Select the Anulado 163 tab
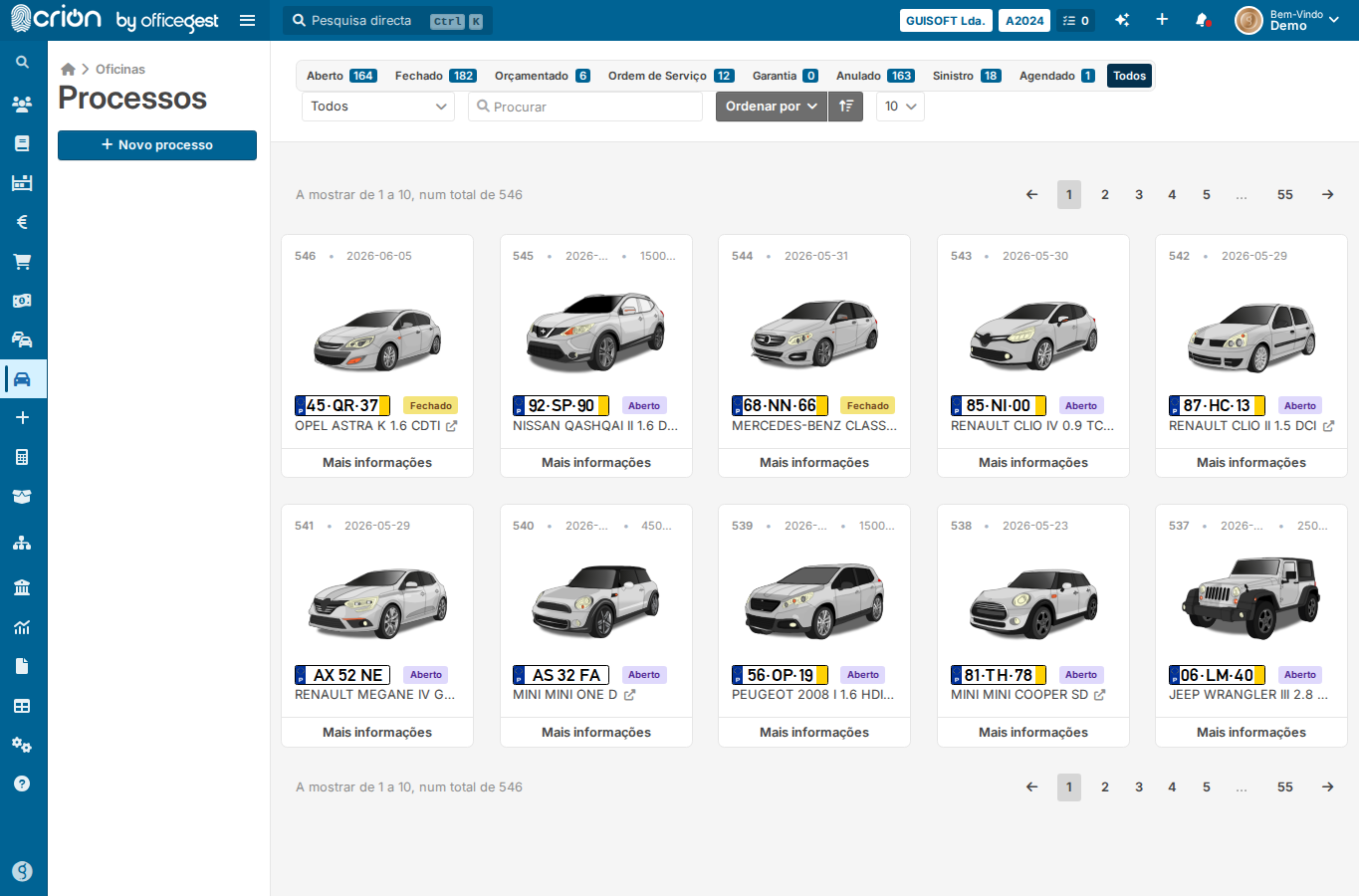1359x896 pixels. pyautogui.click(x=875, y=76)
